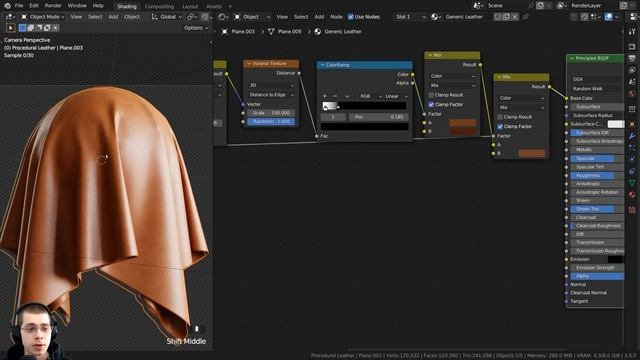Open the link transform pivot icon

[191, 17]
